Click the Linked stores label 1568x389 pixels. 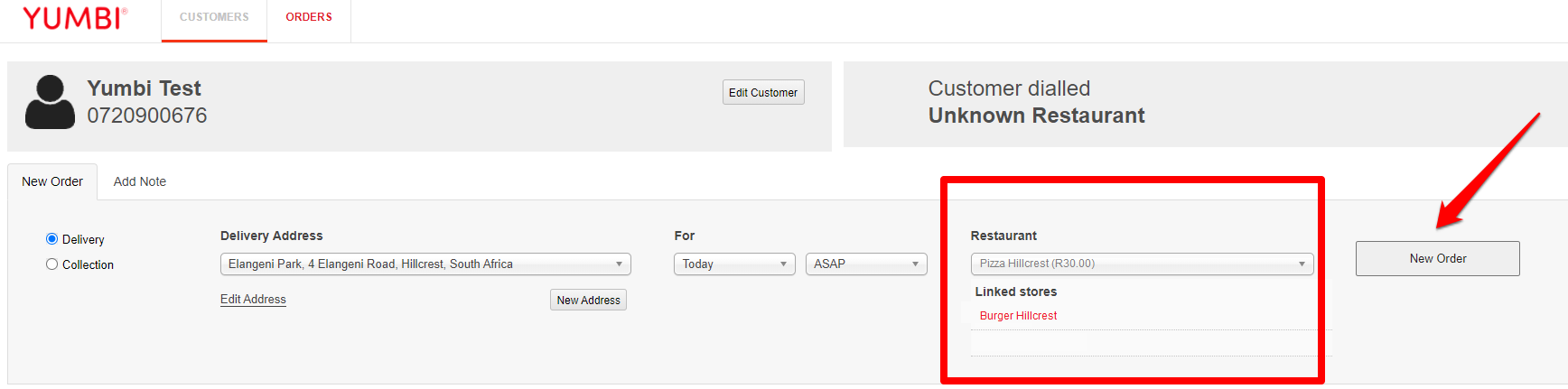(x=1015, y=292)
